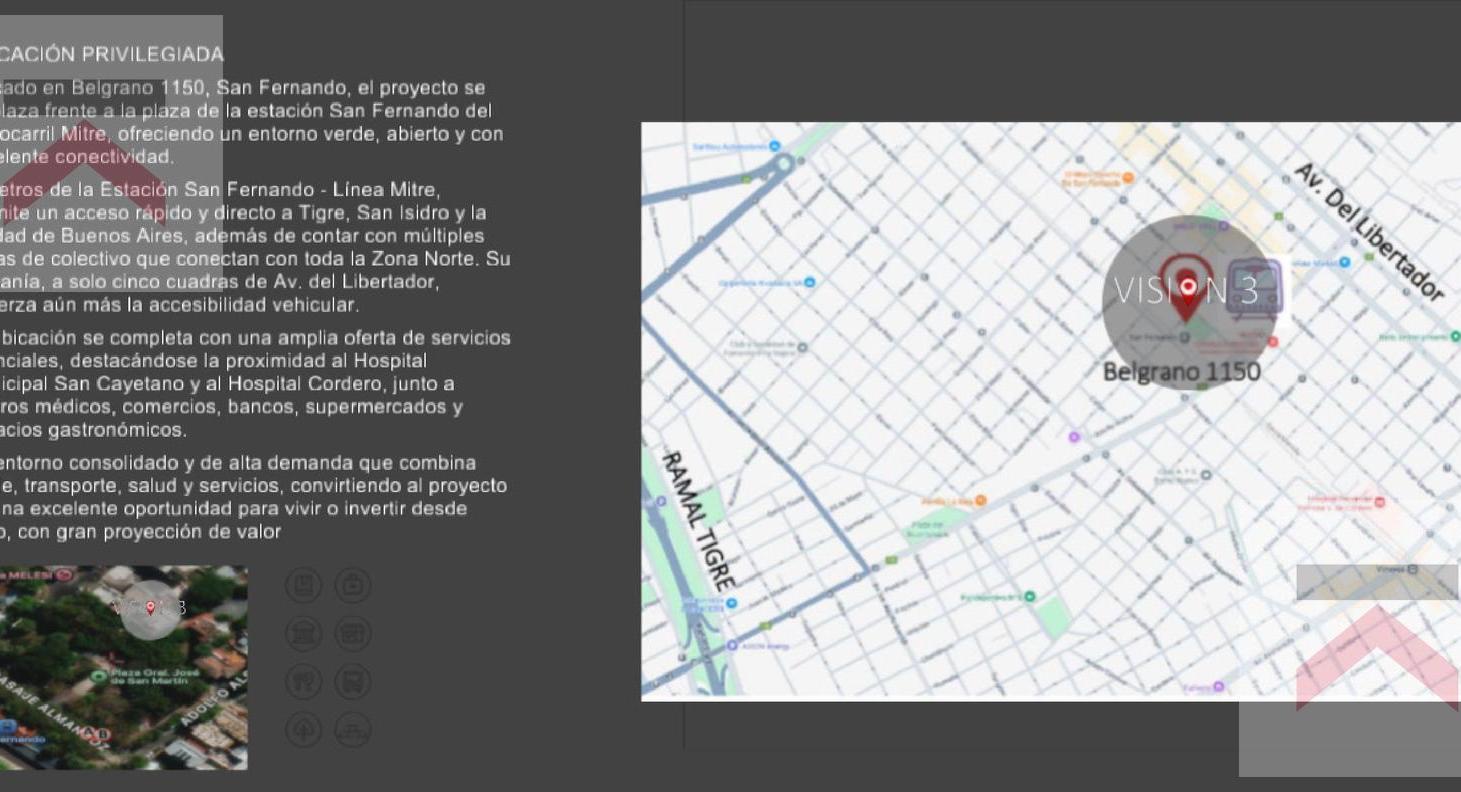Click the storefront amenity icon

tap(352, 633)
